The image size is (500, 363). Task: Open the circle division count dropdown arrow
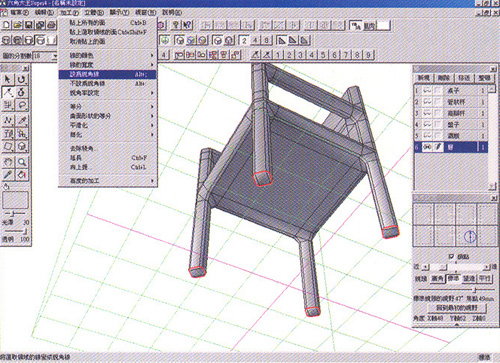tap(55, 56)
